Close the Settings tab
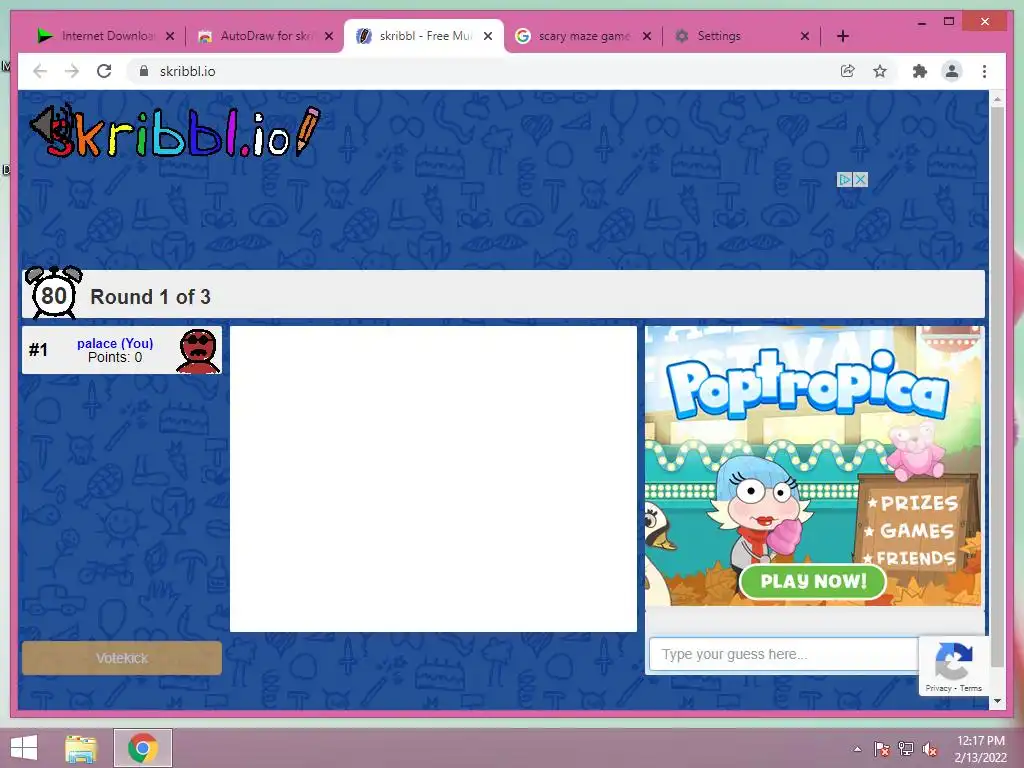 click(x=805, y=36)
